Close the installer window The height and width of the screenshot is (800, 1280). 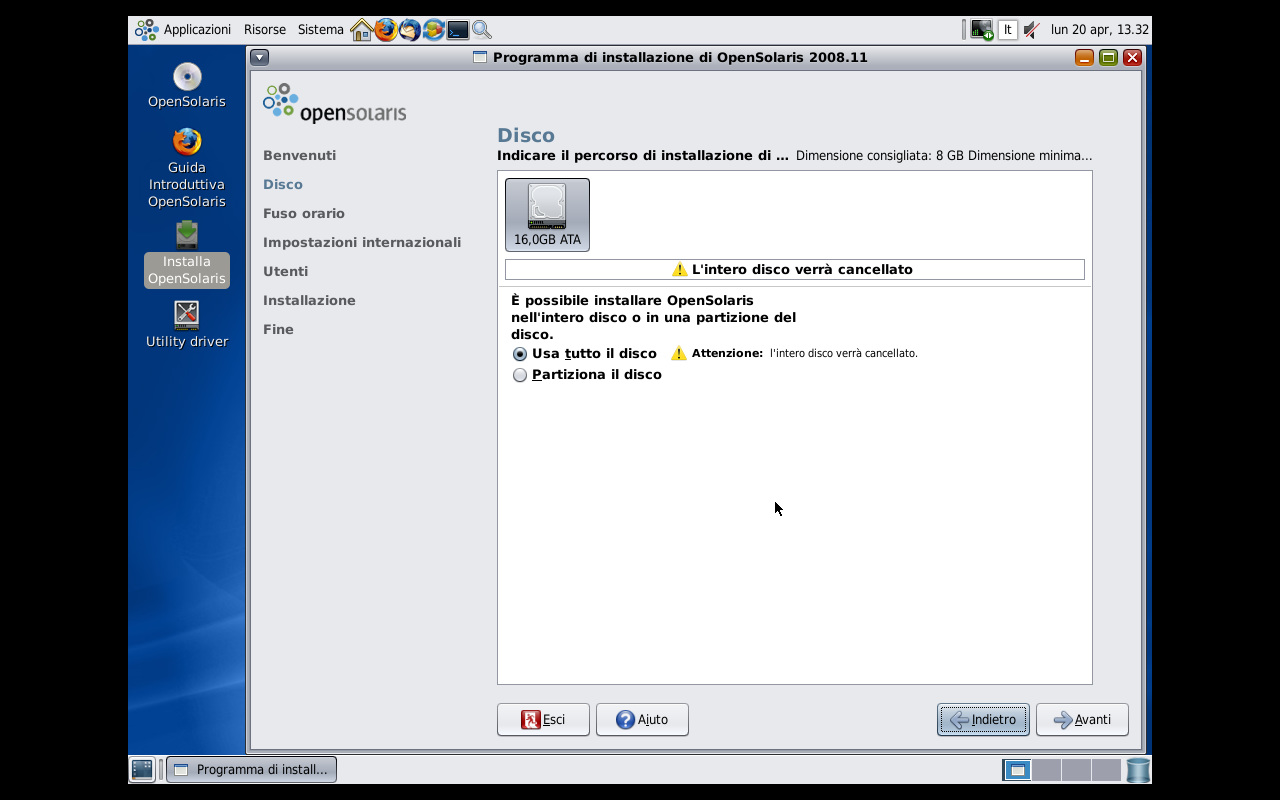click(x=1132, y=58)
